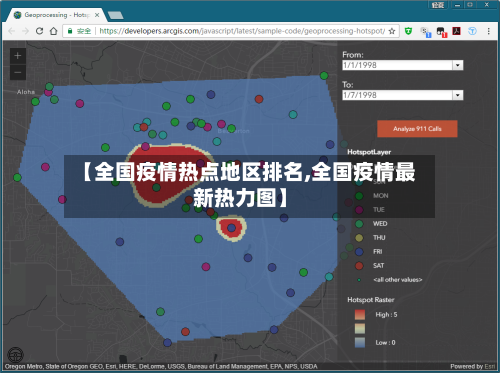Click the address bar URL
Image resolution: width=500 pixels, height=373 pixels.
[242, 31]
